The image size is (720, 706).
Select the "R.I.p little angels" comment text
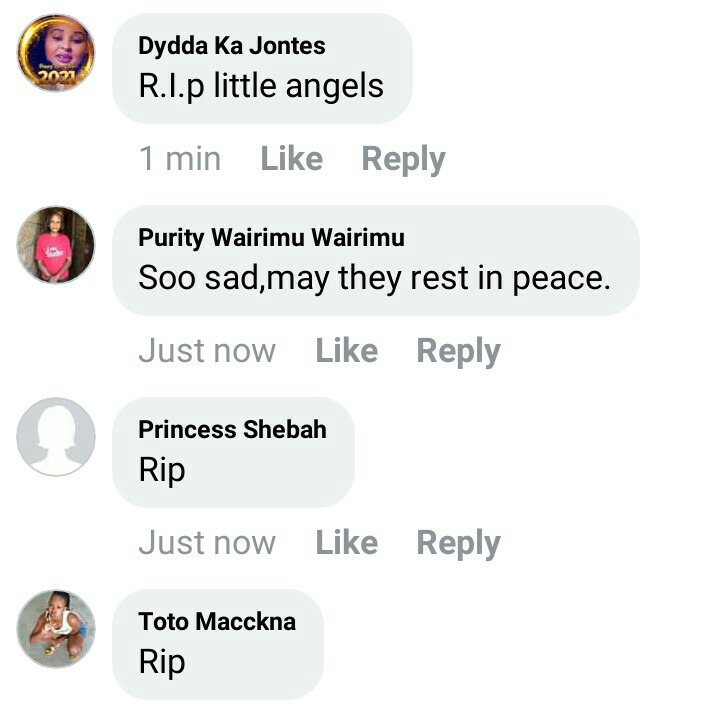point(261,86)
